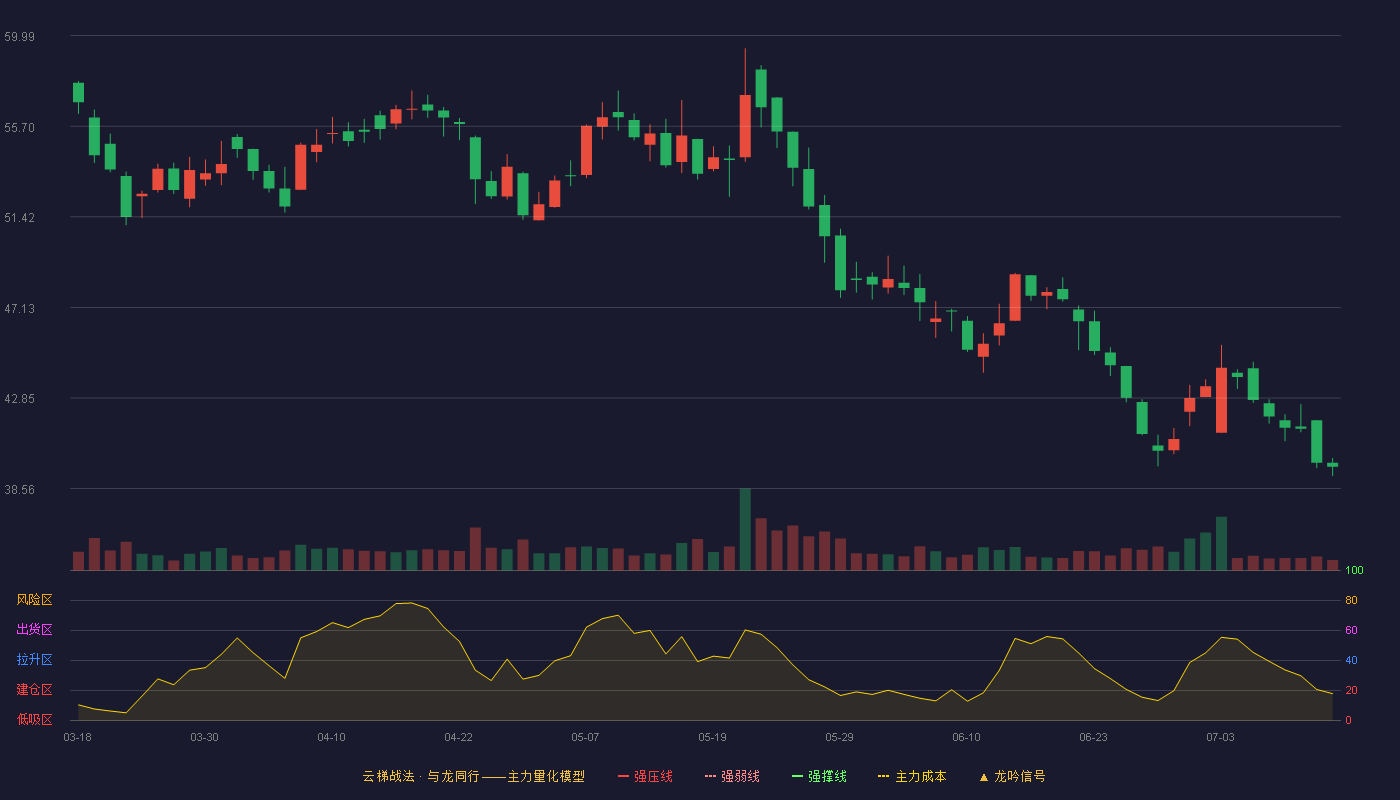Viewport: 1400px width, 800px height.
Task: Click the 59.99 price axis label
Action: tap(19, 36)
